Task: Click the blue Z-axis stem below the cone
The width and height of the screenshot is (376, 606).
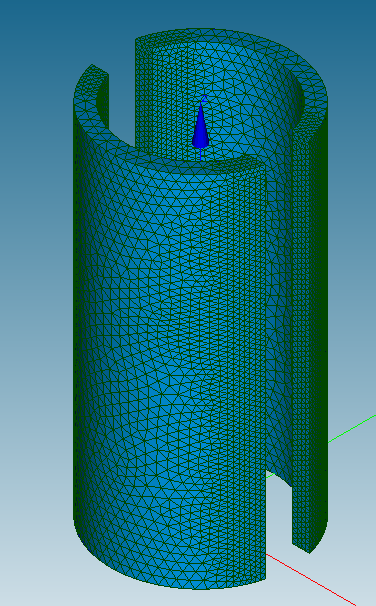Action: point(201,154)
